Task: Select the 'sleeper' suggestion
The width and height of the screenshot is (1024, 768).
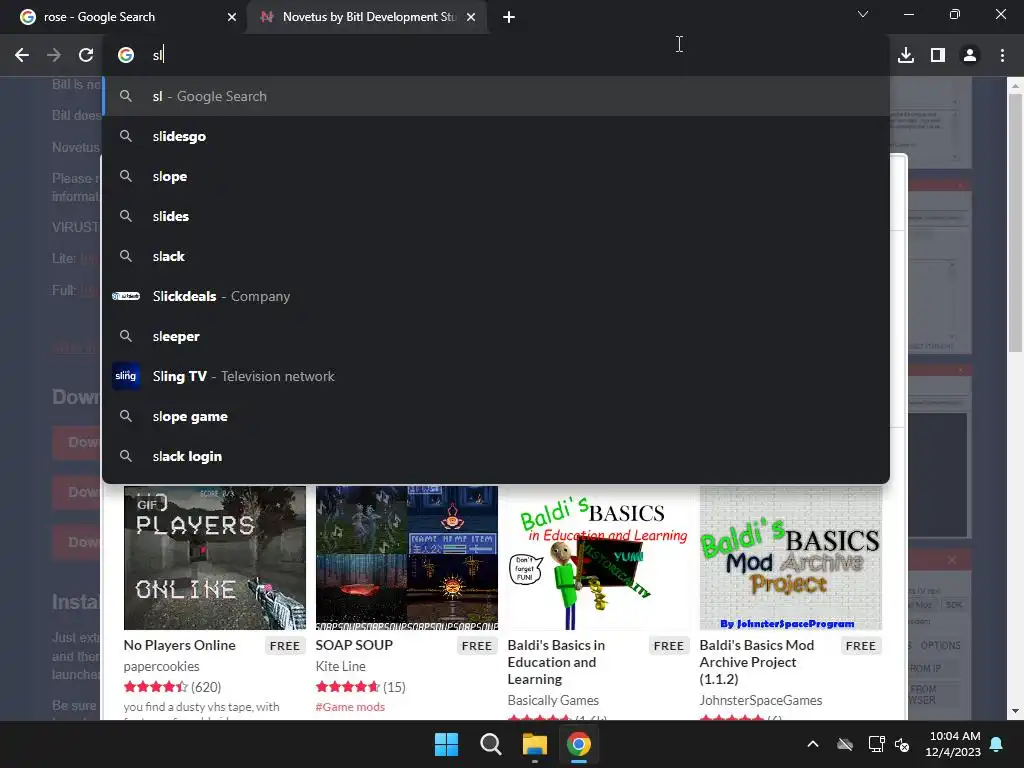Action: coord(496,336)
